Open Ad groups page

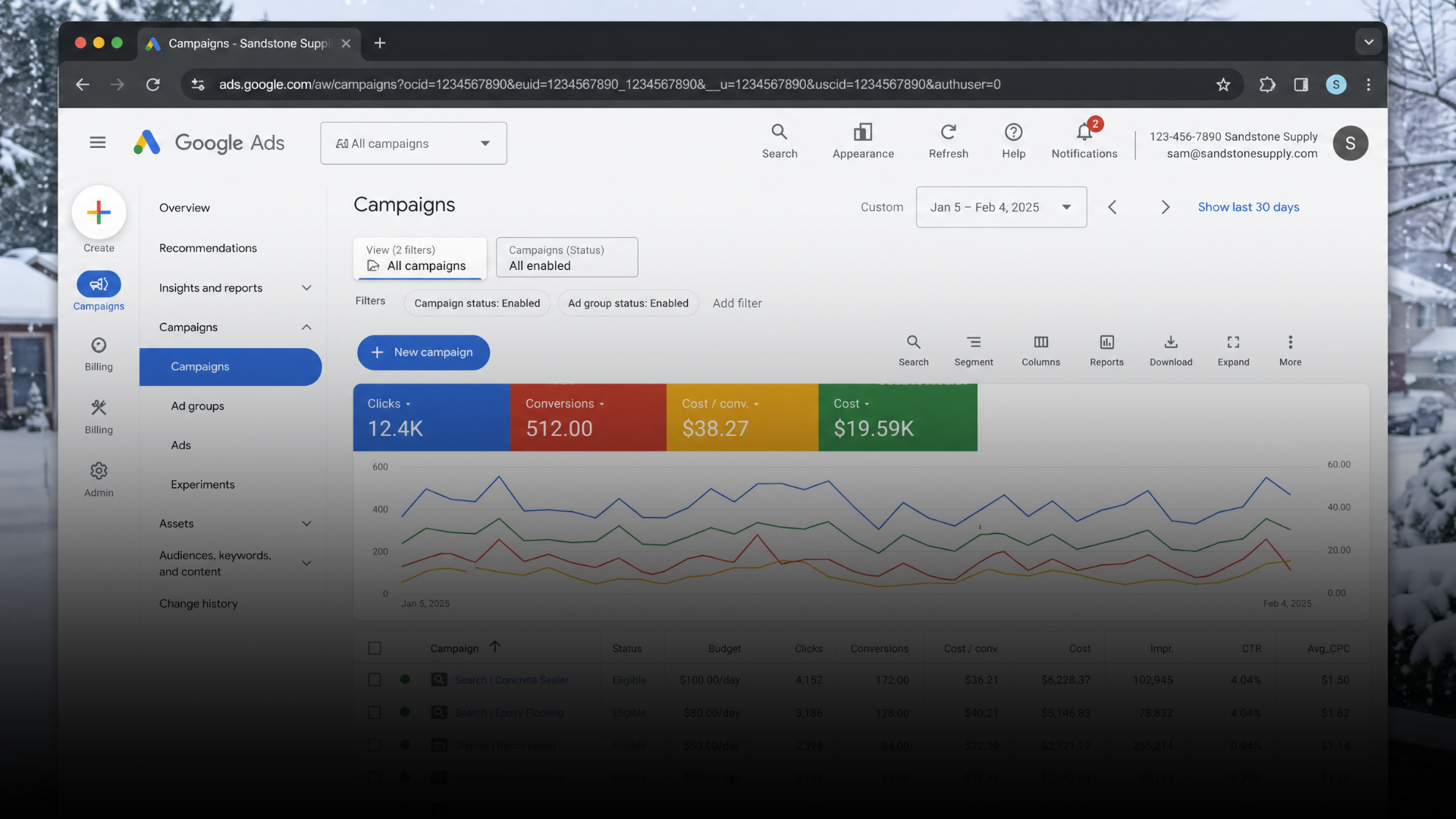click(x=197, y=406)
